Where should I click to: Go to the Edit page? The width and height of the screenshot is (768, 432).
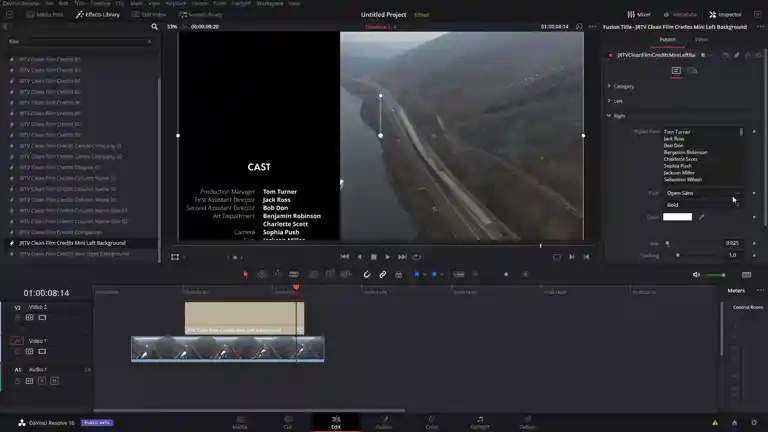[336, 422]
